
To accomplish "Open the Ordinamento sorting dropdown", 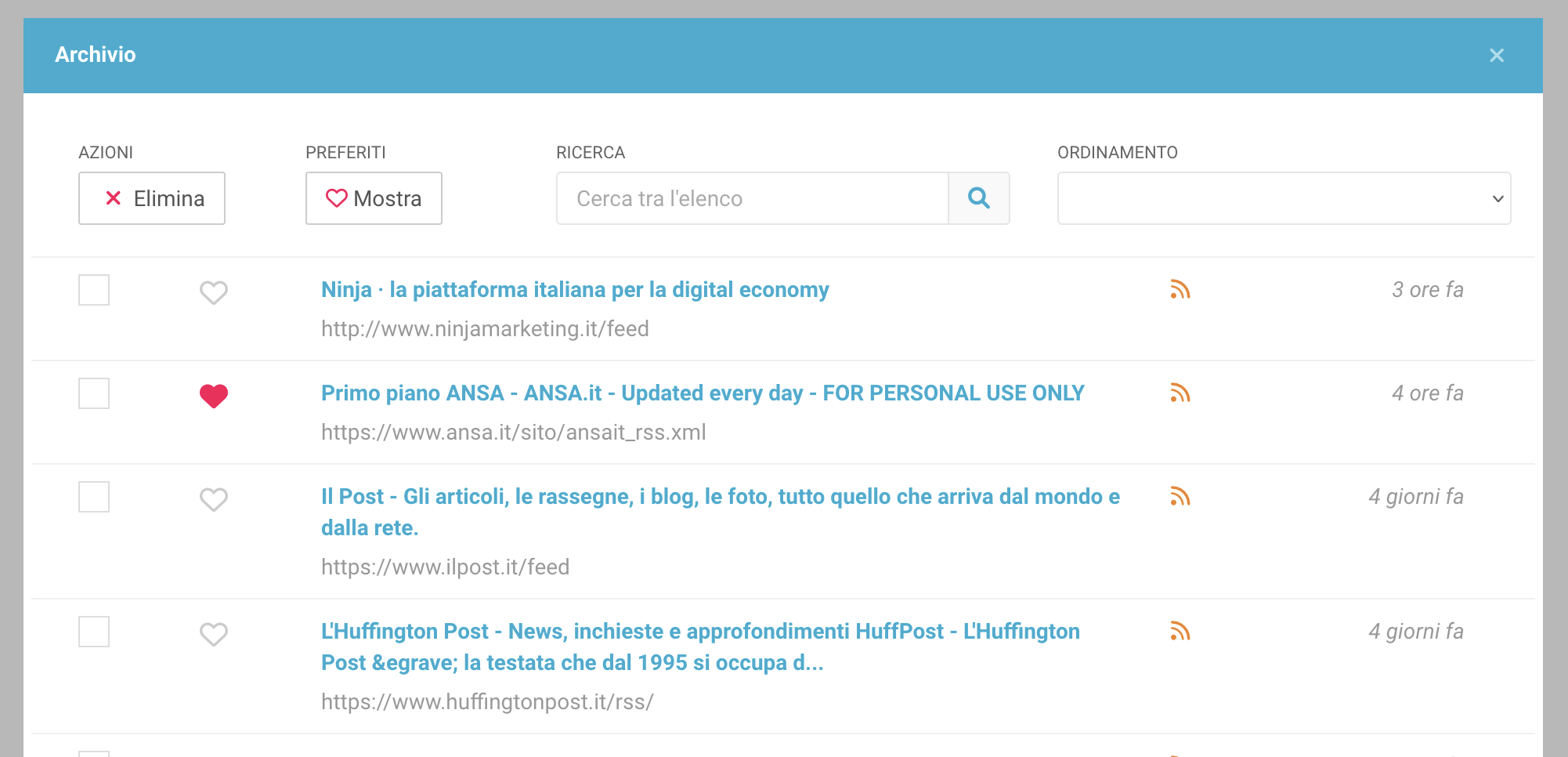I will 1283,198.
